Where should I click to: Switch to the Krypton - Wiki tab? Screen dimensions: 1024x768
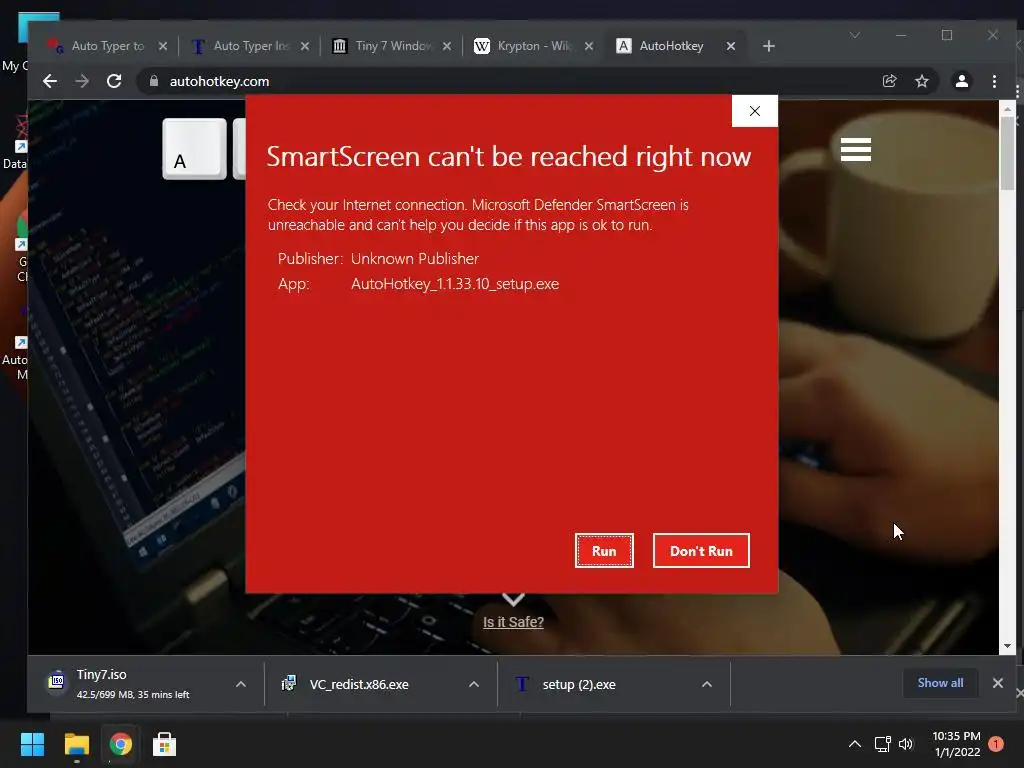(534, 46)
